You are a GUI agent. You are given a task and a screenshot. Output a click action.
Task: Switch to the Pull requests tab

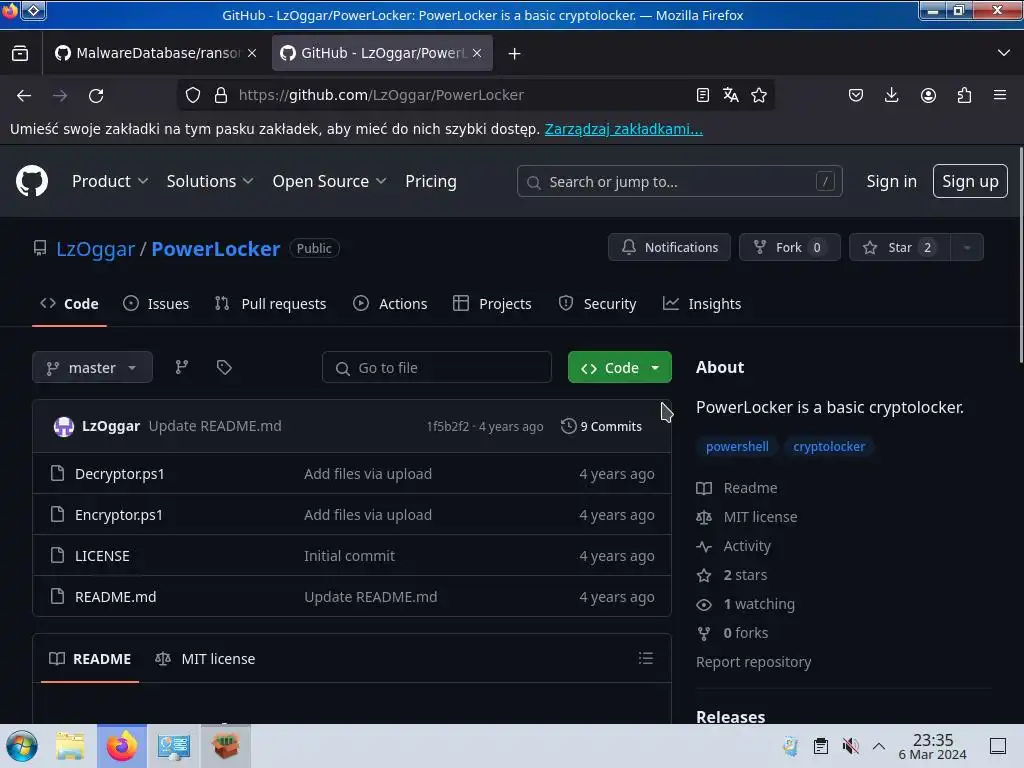[x=270, y=304]
